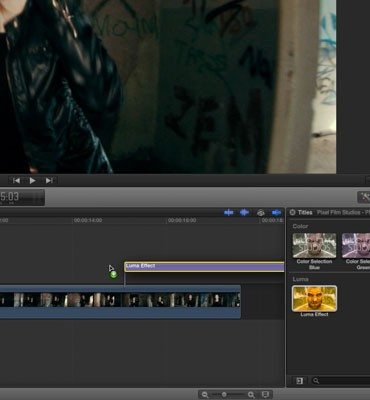Toggle the titles browser sidebar button

click(299, 381)
